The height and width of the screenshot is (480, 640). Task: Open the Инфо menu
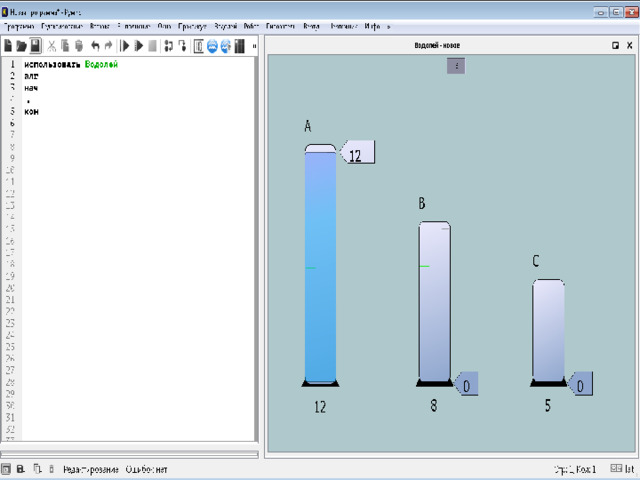(x=373, y=27)
